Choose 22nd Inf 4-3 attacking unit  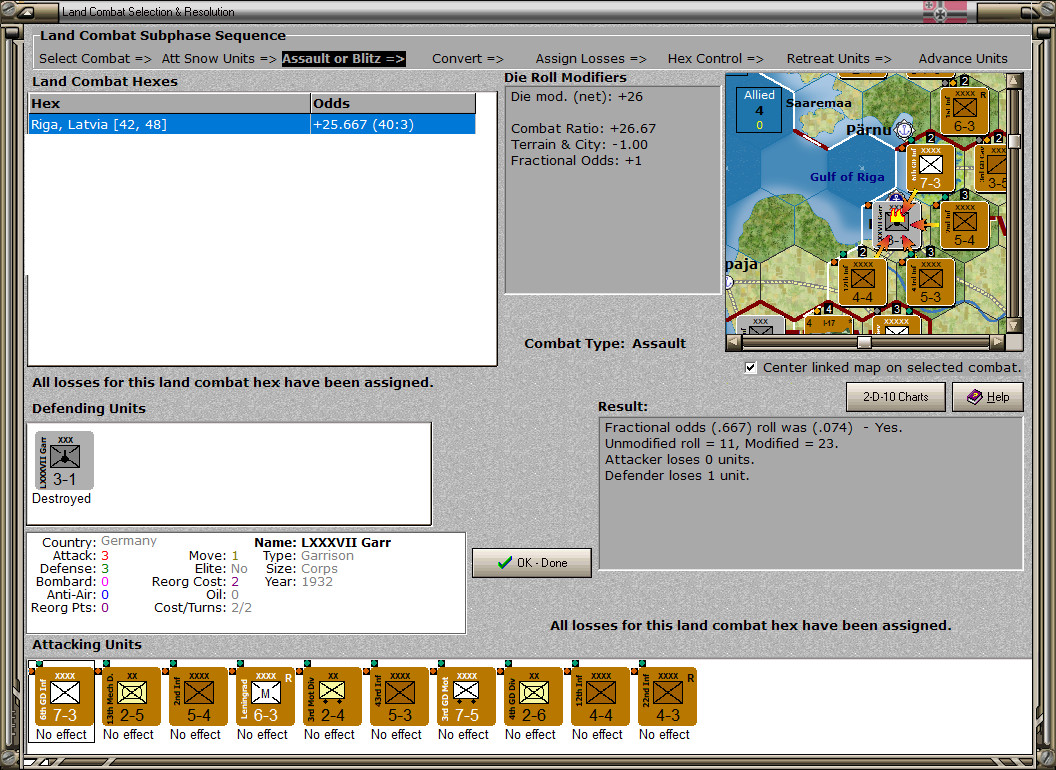point(667,696)
